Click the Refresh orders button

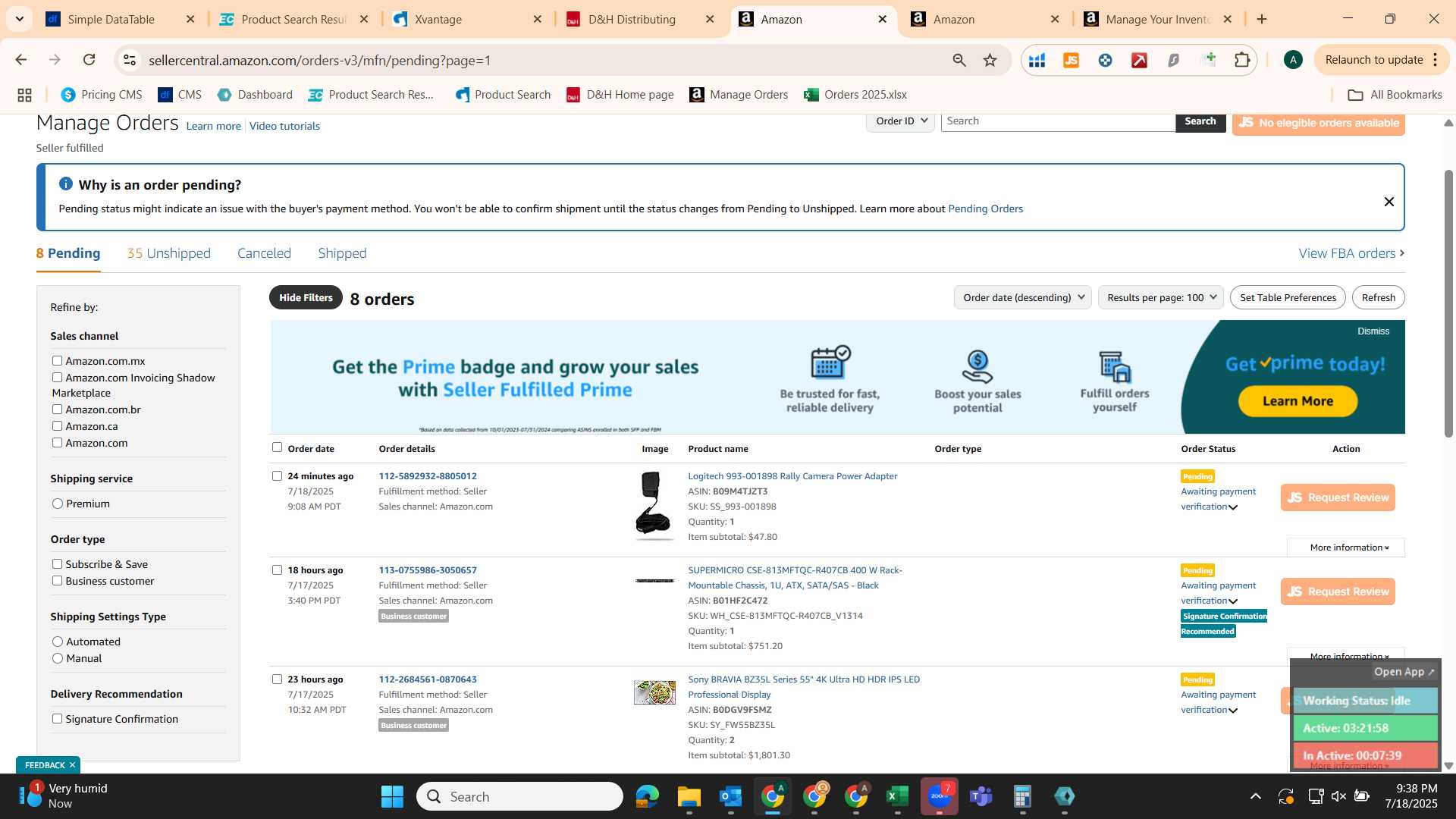pyautogui.click(x=1378, y=297)
